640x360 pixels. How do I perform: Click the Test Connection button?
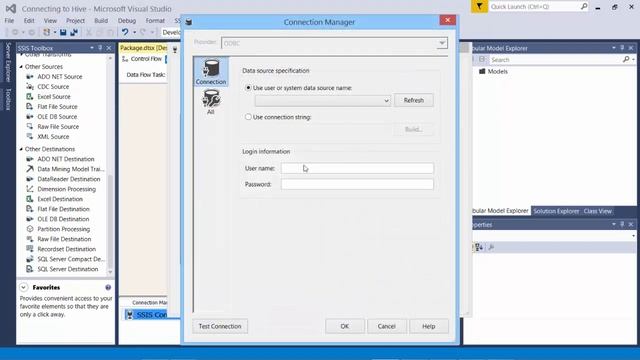coord(220,326)
